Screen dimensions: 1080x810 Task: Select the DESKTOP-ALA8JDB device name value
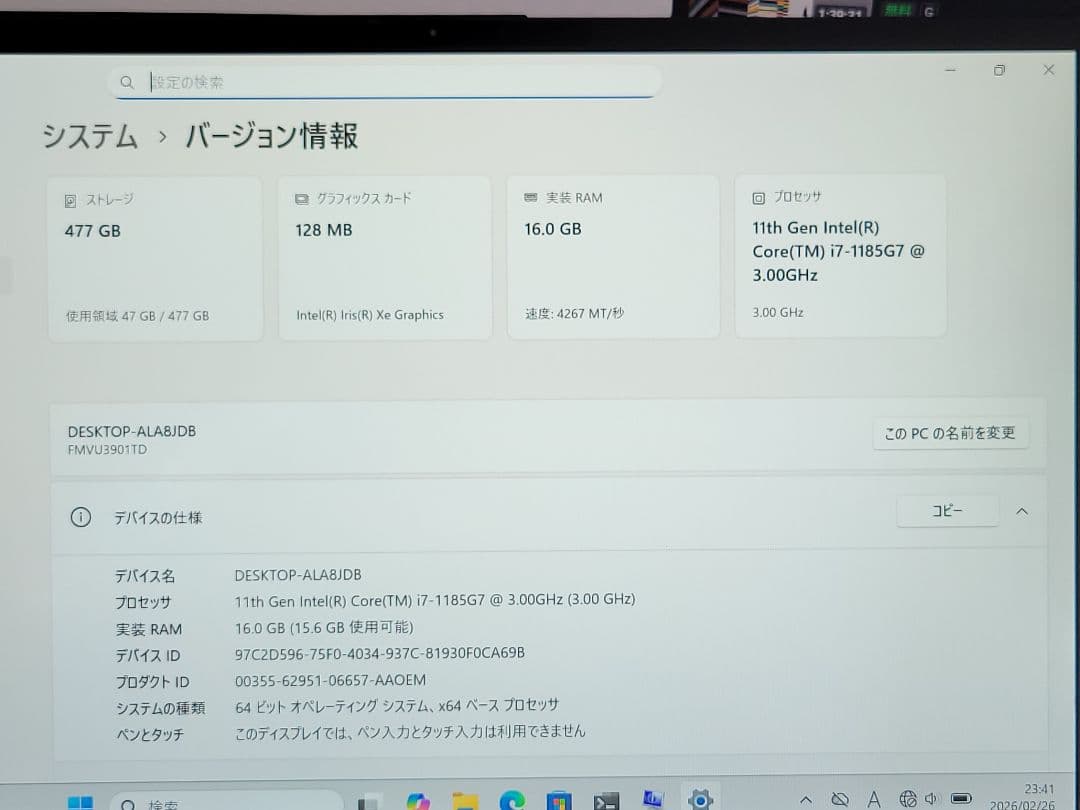tap(298, 575)
